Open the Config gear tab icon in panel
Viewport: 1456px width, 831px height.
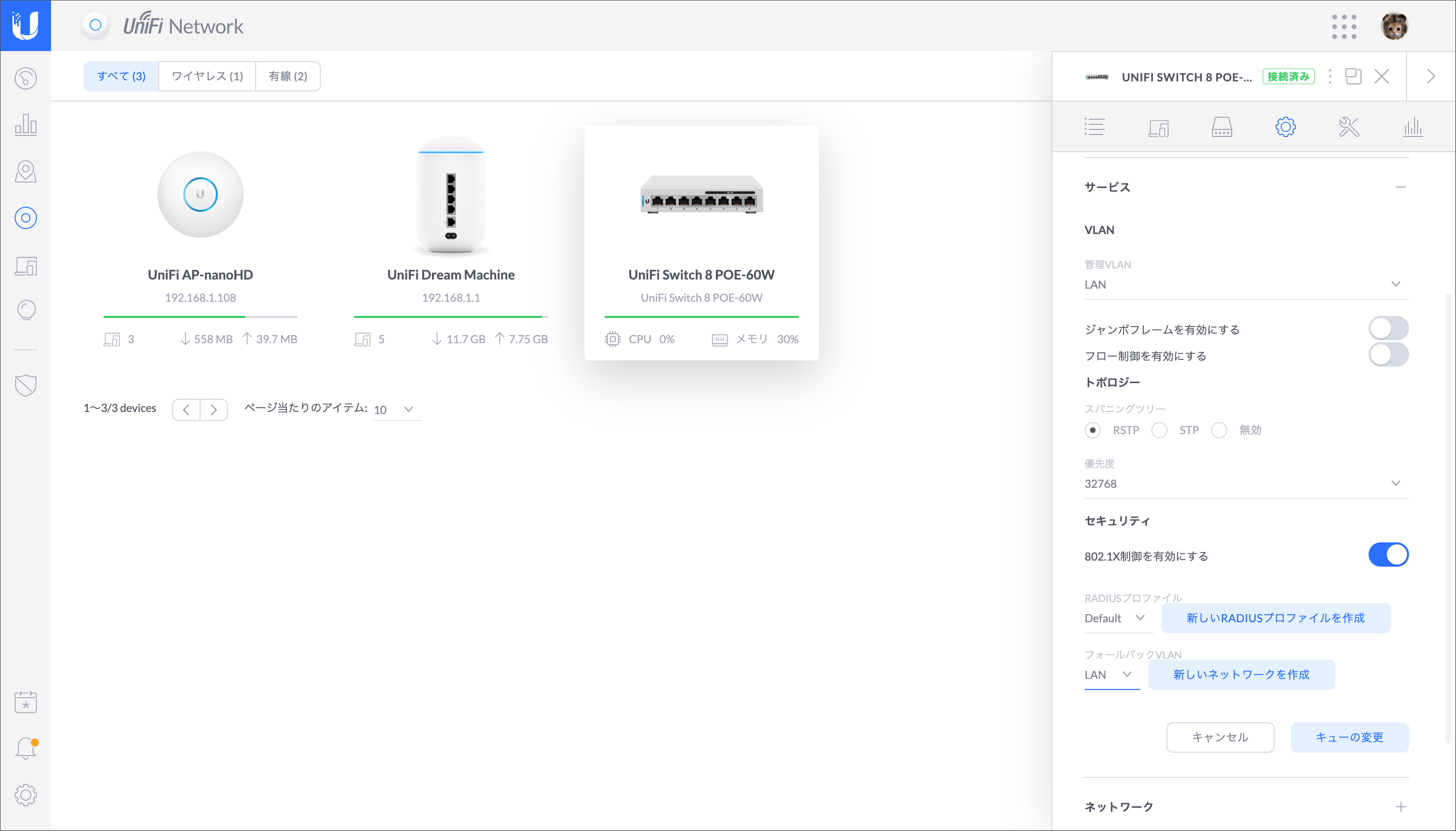coord(1285,127)
